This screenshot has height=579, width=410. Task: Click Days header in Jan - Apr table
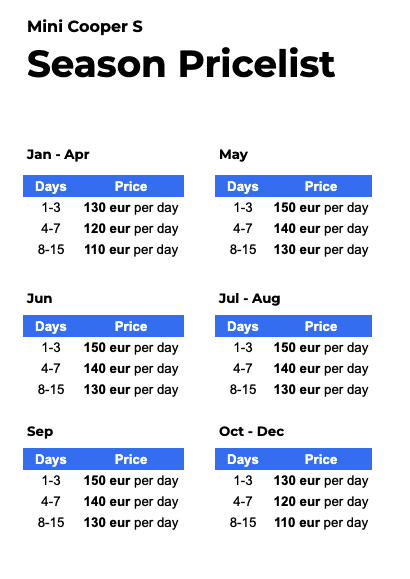point(51,186)
